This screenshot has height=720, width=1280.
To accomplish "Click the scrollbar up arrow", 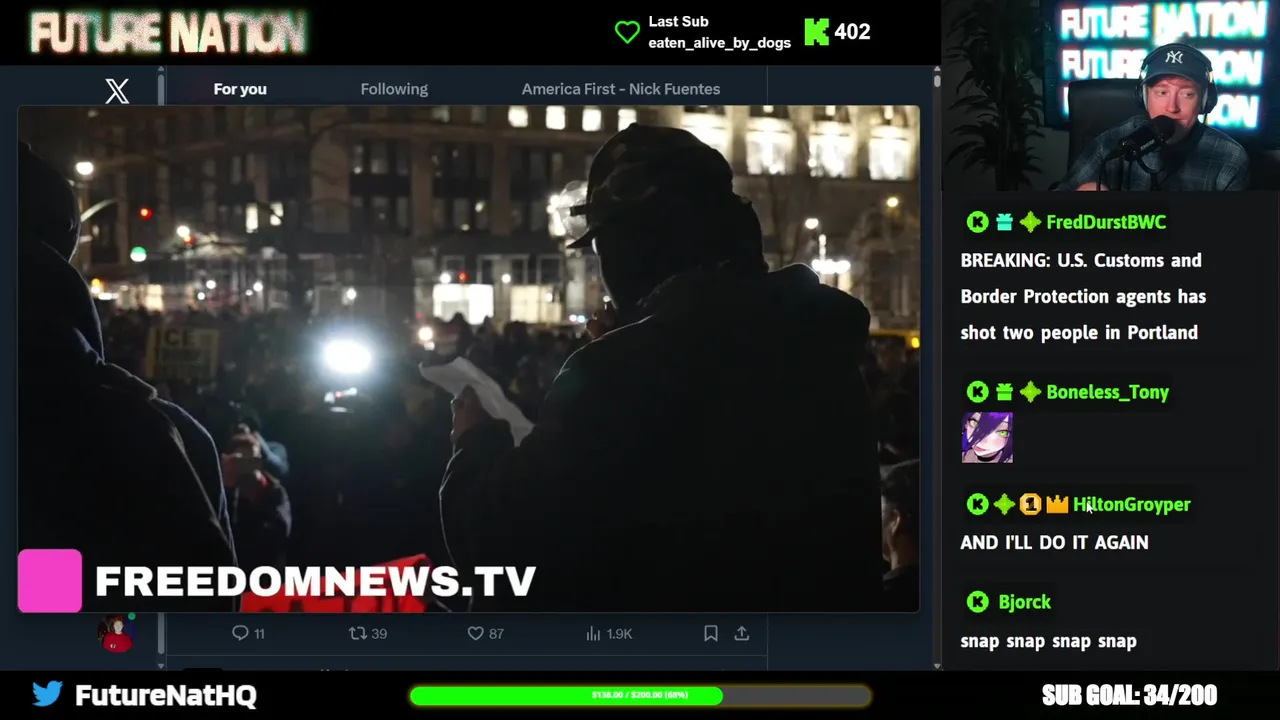I will click(x=936, y=71).
